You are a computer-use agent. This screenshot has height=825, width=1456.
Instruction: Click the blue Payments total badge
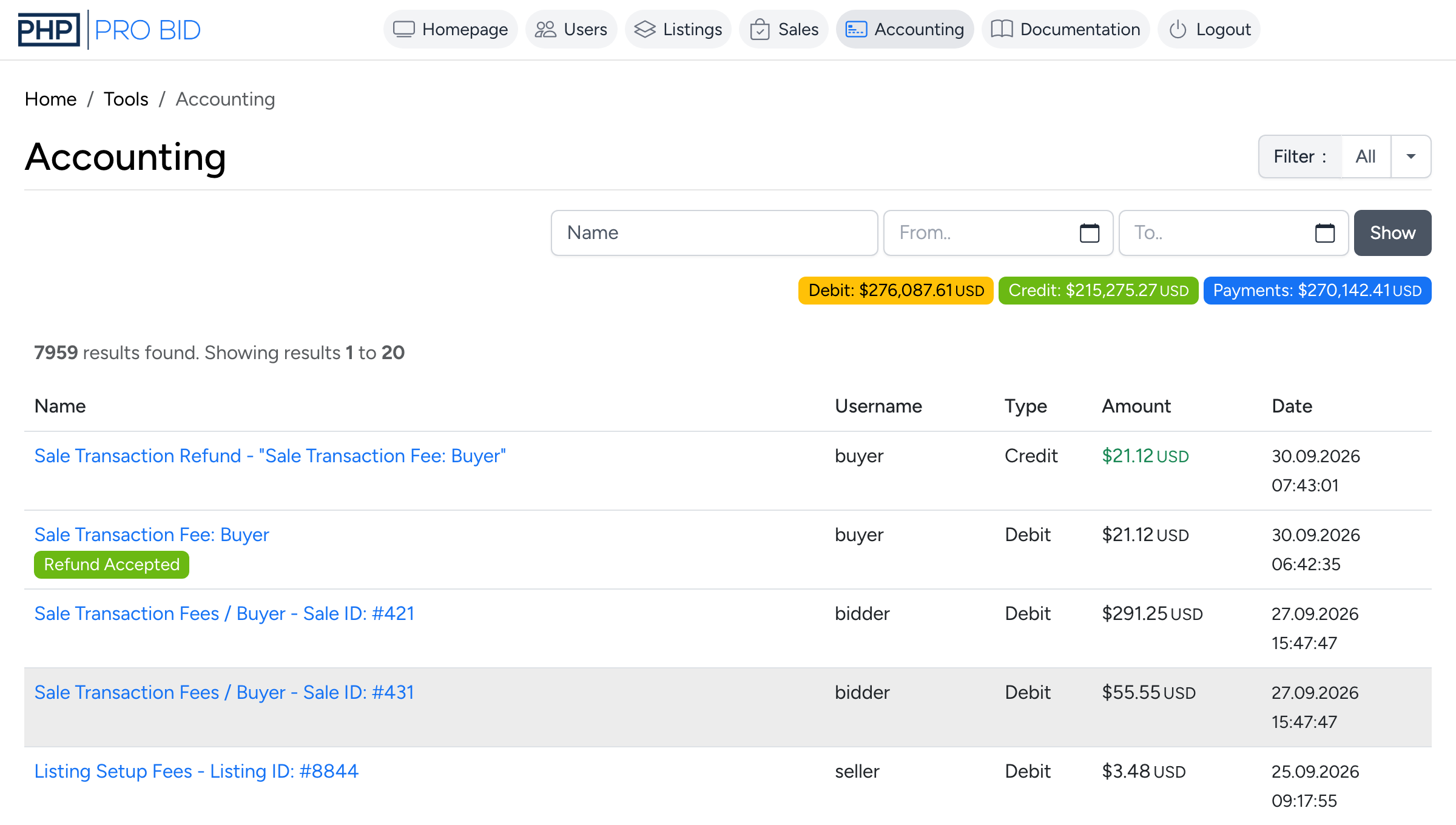tap(1318, 291)
